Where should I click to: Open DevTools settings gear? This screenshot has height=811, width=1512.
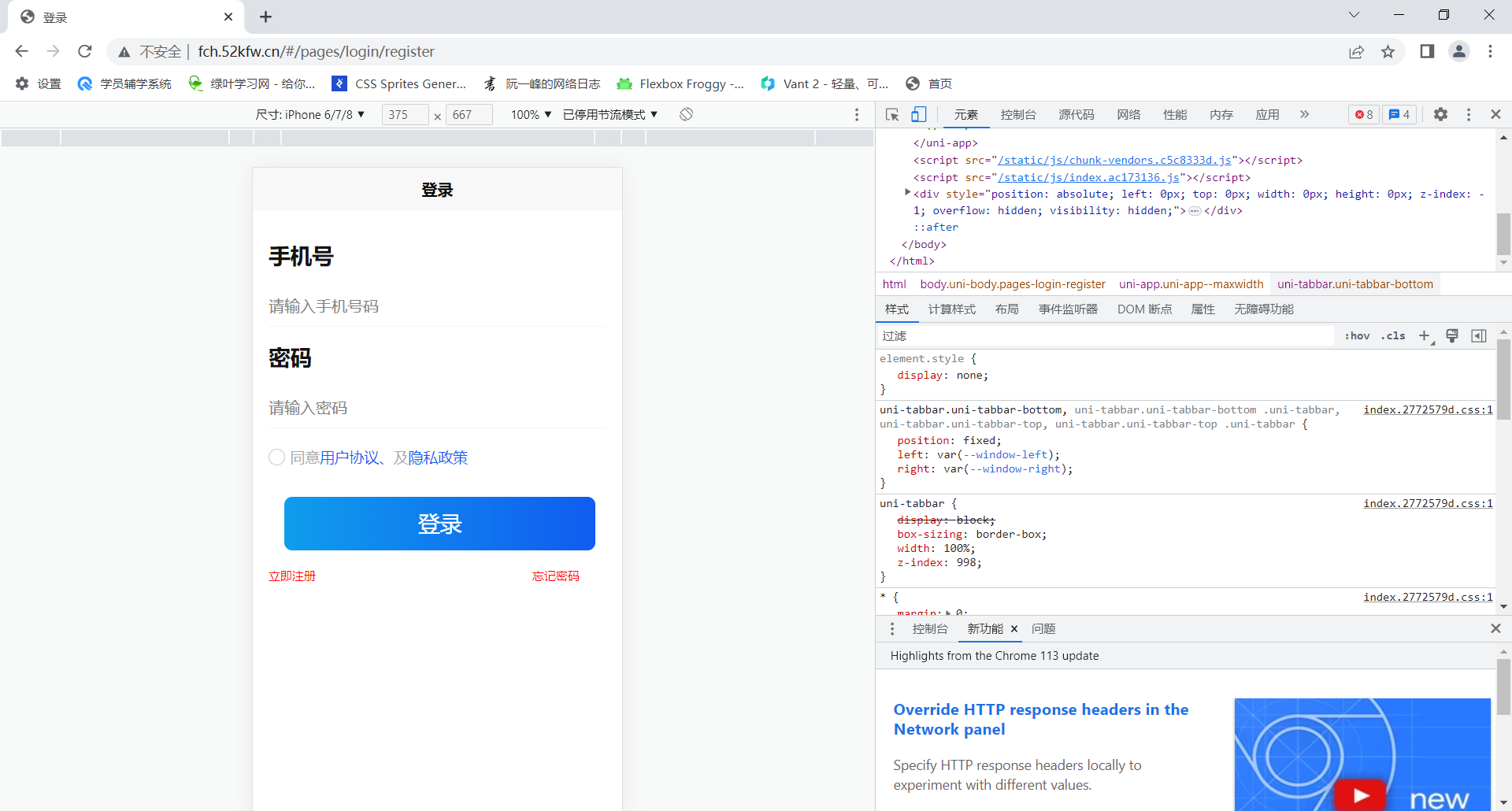[1440, 114]
